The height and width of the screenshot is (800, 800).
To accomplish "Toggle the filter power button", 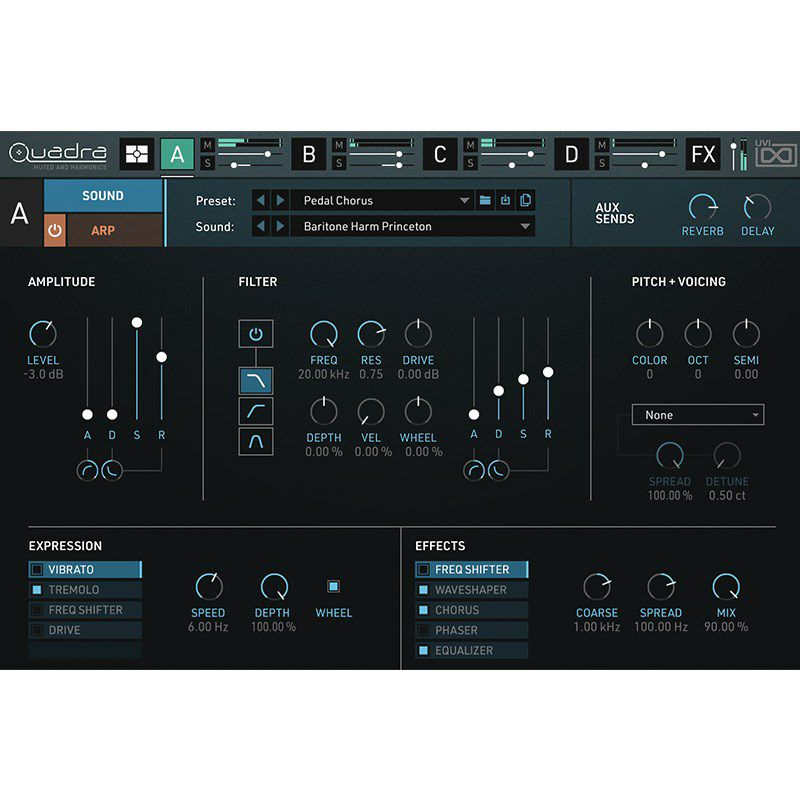I will (256, 334).
